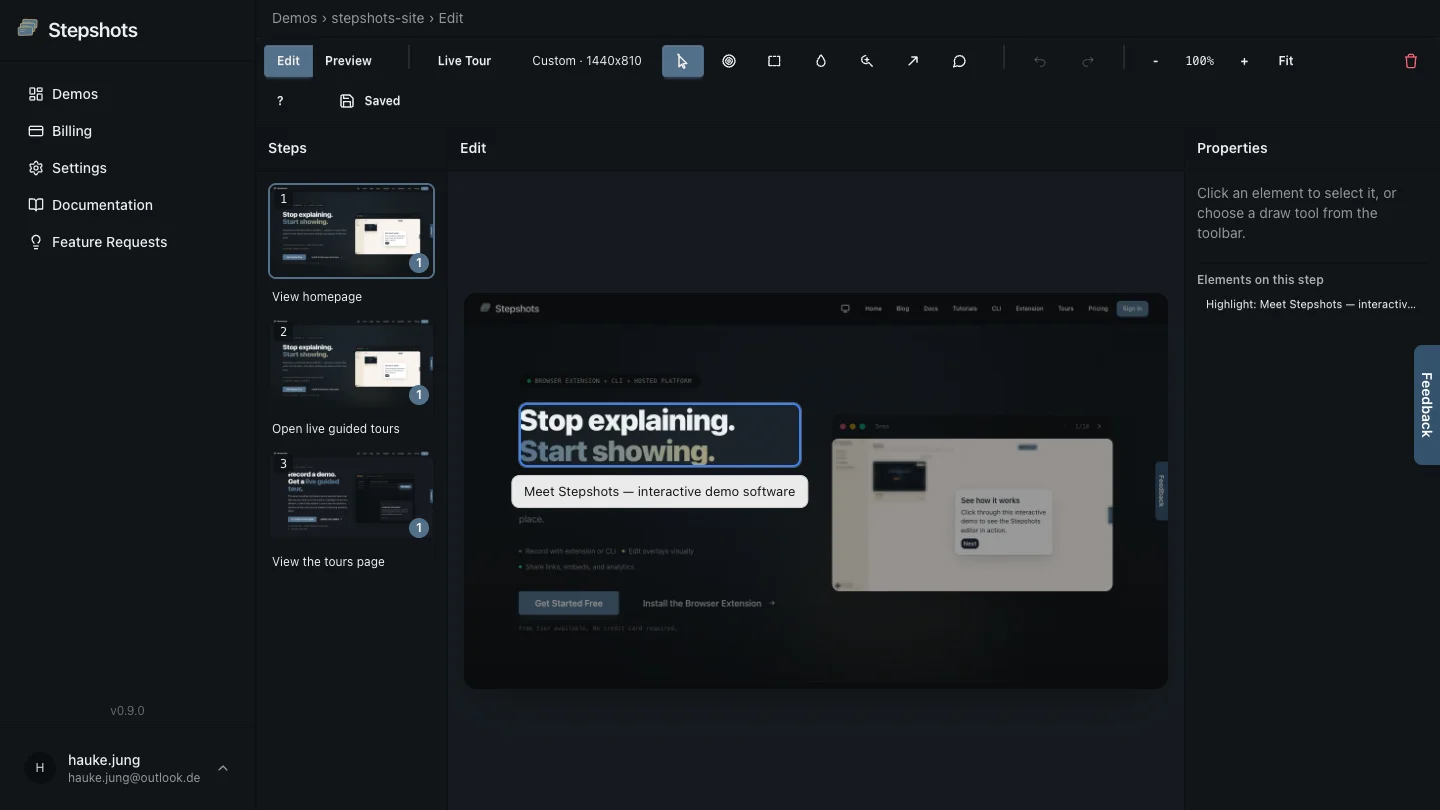The width and height of the screenshot is (1440, 810).
Task: Click the 'Elements on this step' heading
Action: 1260,280
